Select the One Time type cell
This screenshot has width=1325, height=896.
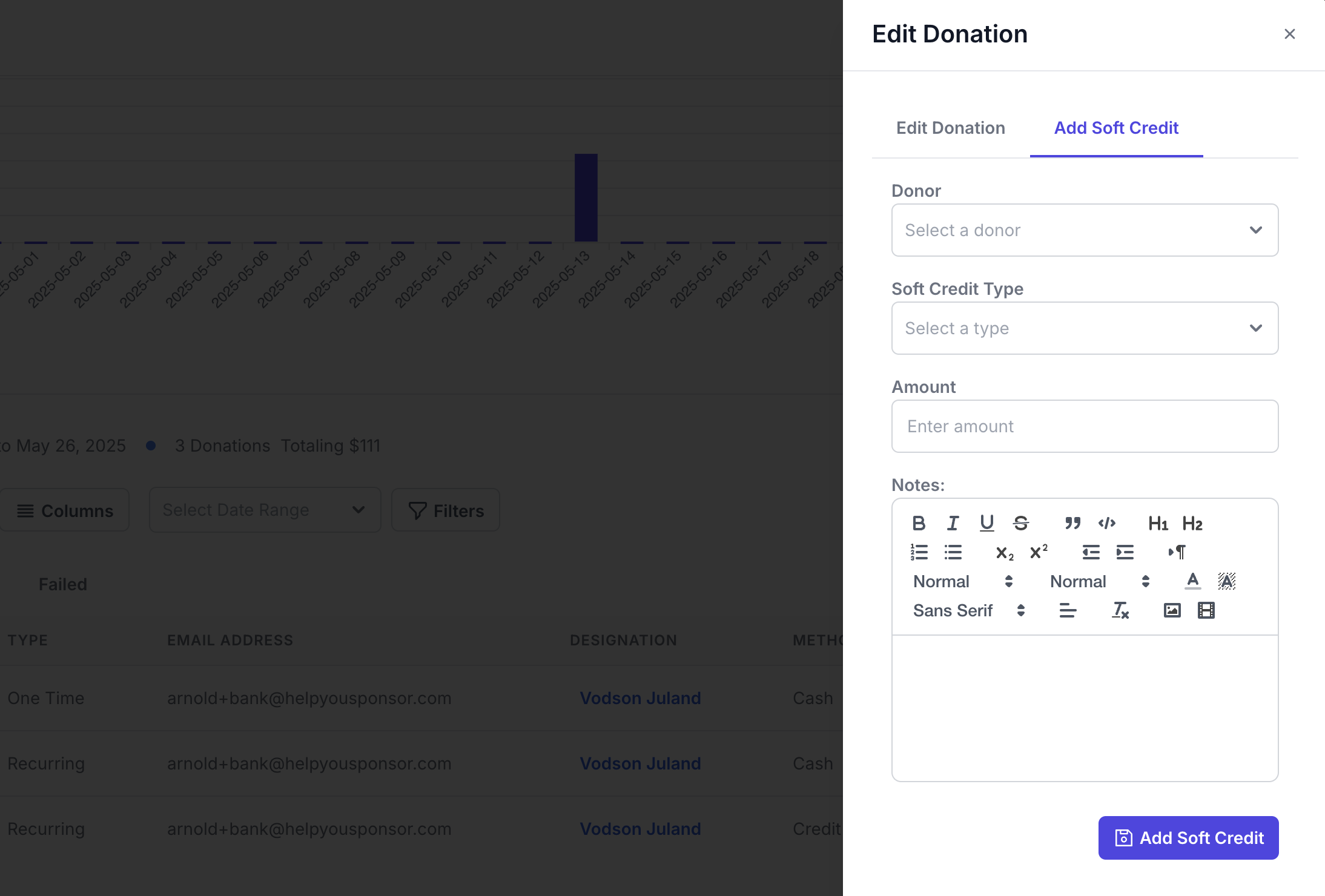(46, 698)
